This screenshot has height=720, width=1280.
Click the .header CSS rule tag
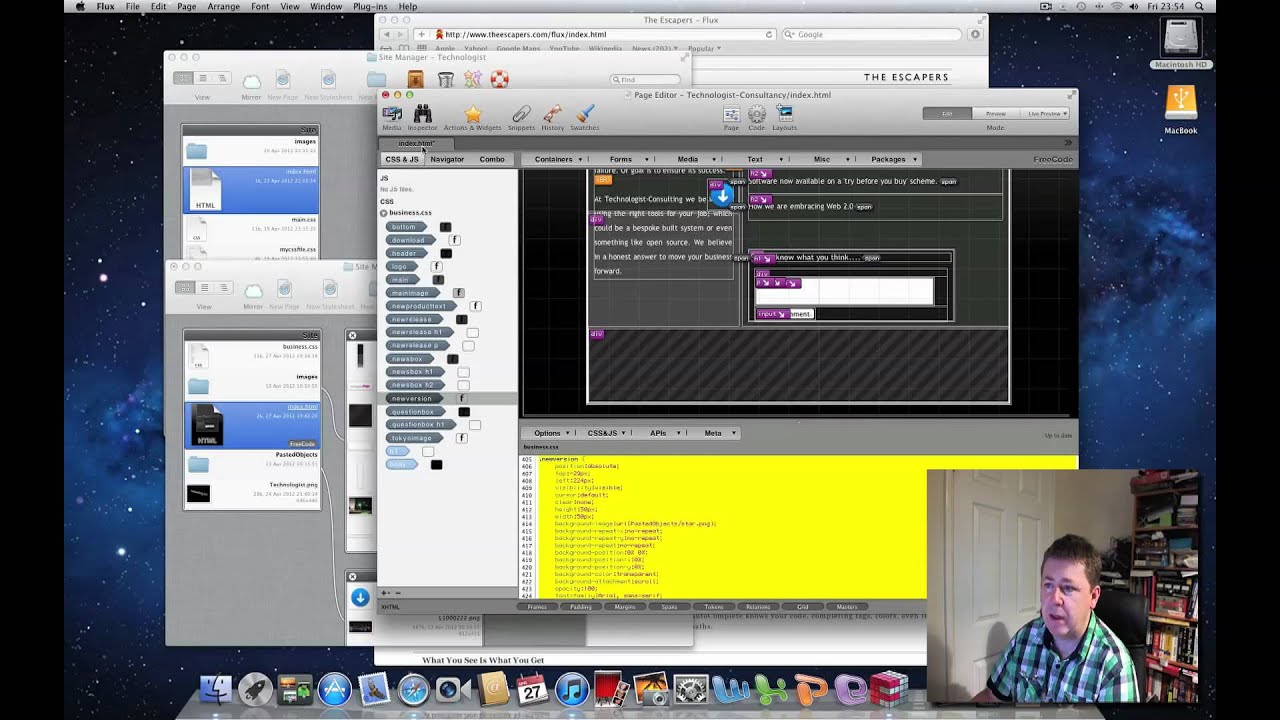tap(408, 253)
